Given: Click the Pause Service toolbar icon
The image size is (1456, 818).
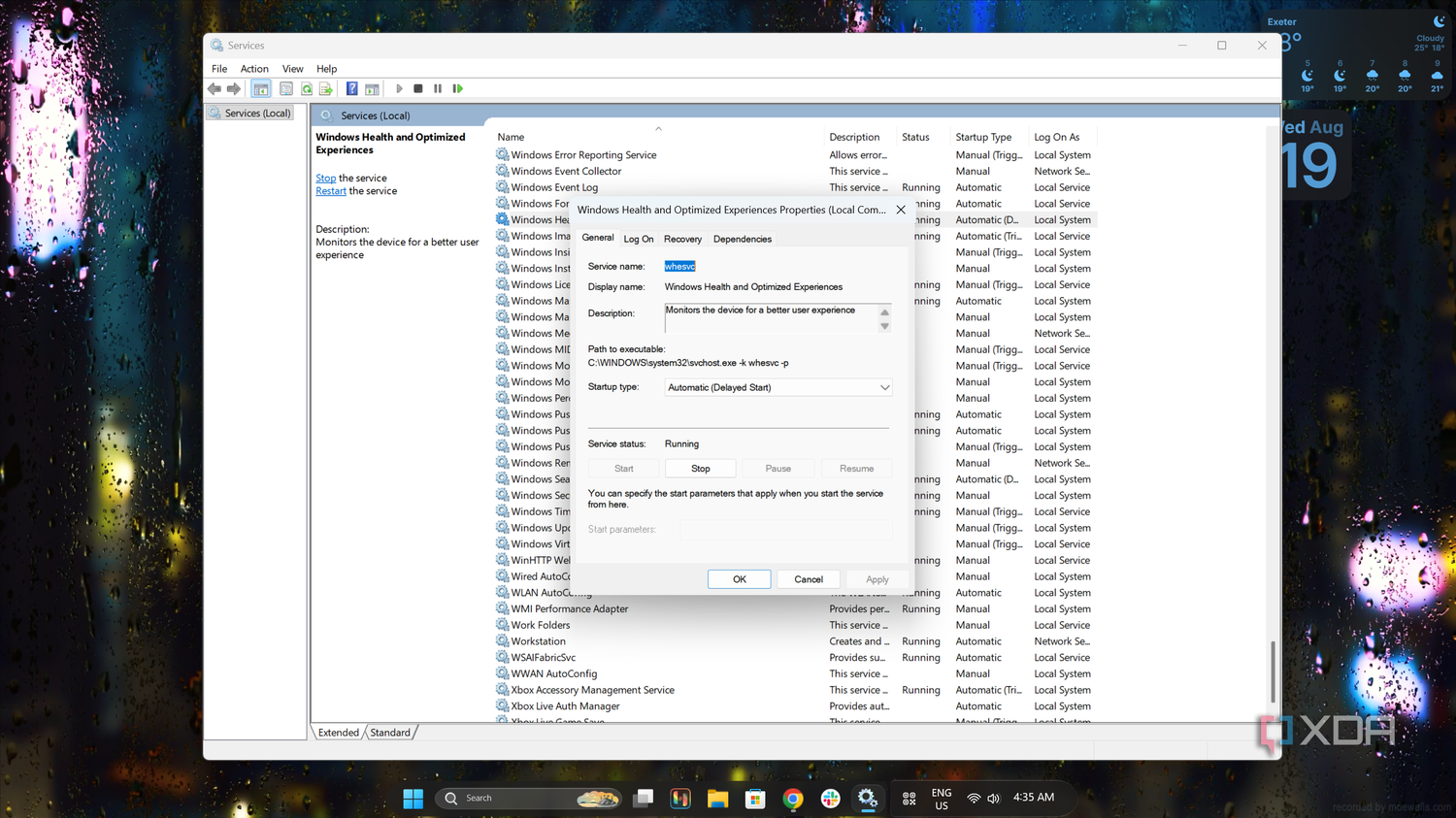Looking at the screenshot, I should pos(438,89).
